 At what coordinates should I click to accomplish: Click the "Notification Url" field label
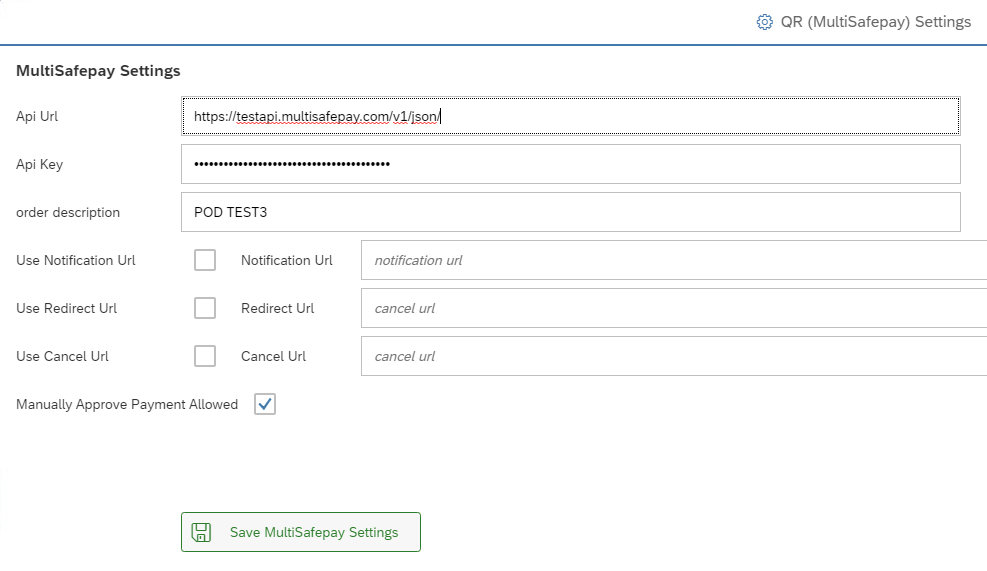pos(286,260)
